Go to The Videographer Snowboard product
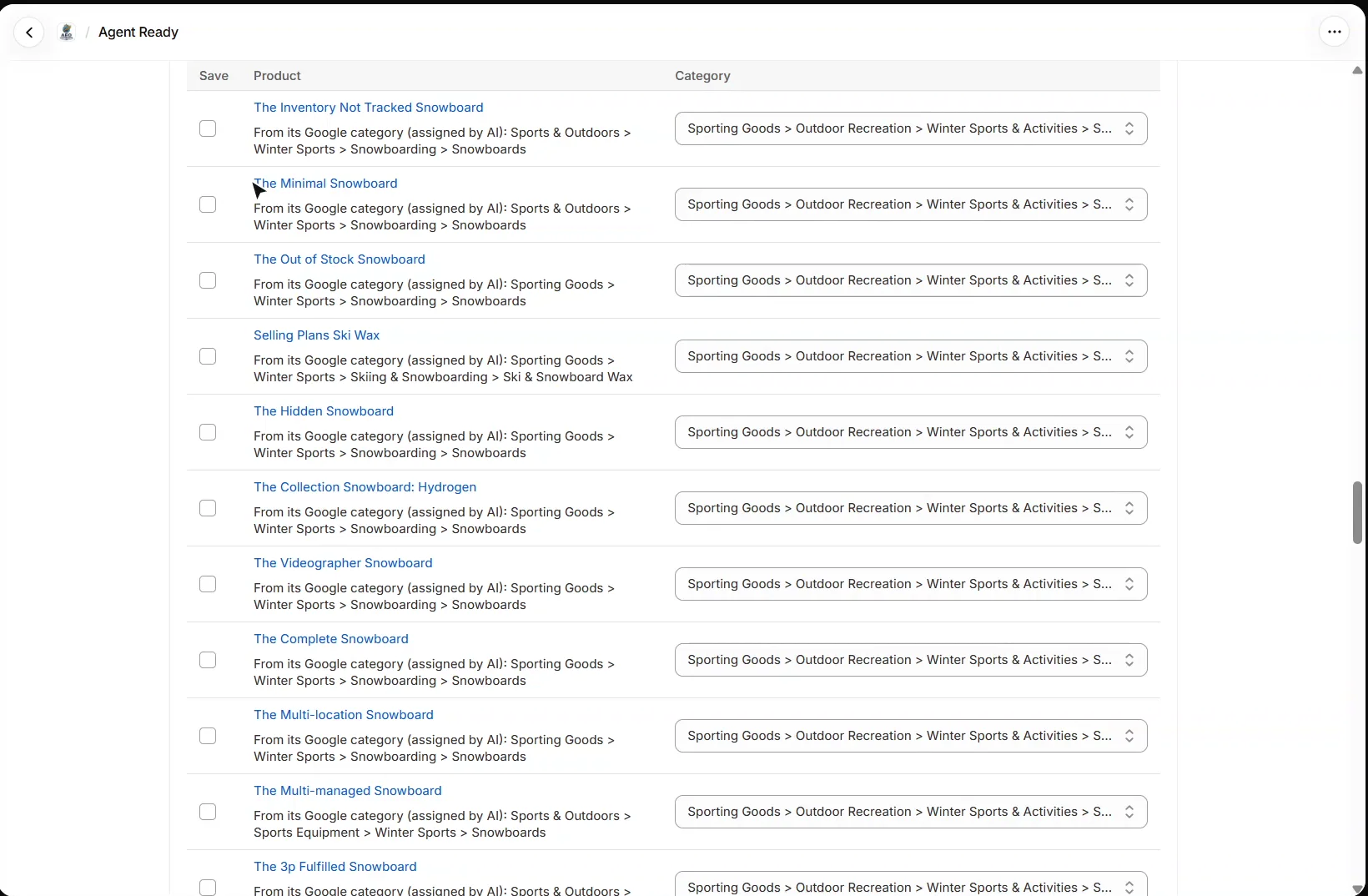Viewport: 1368px width, 896px height. (x=343, y=563)
